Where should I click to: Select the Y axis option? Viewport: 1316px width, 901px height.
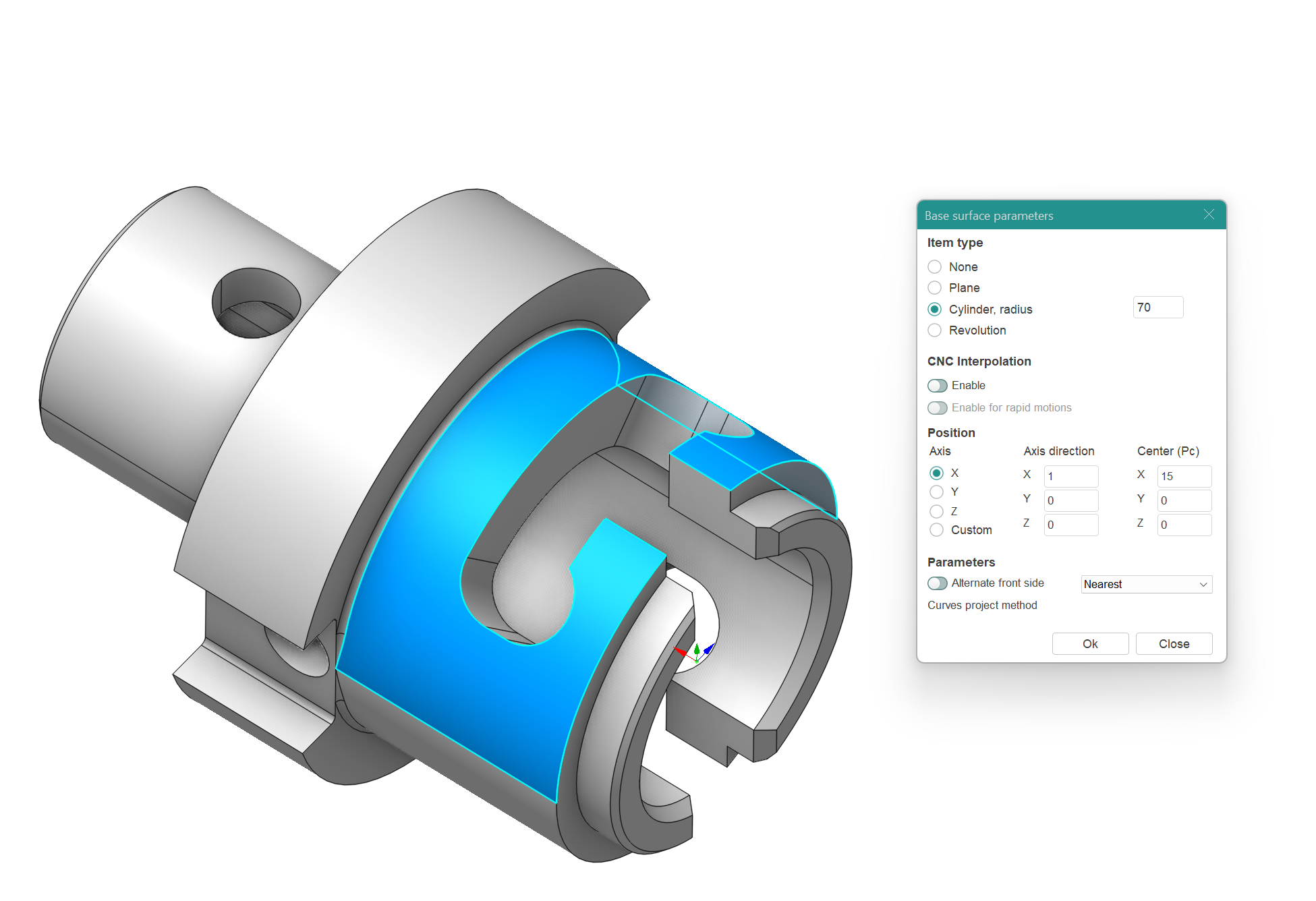[936, 492]
